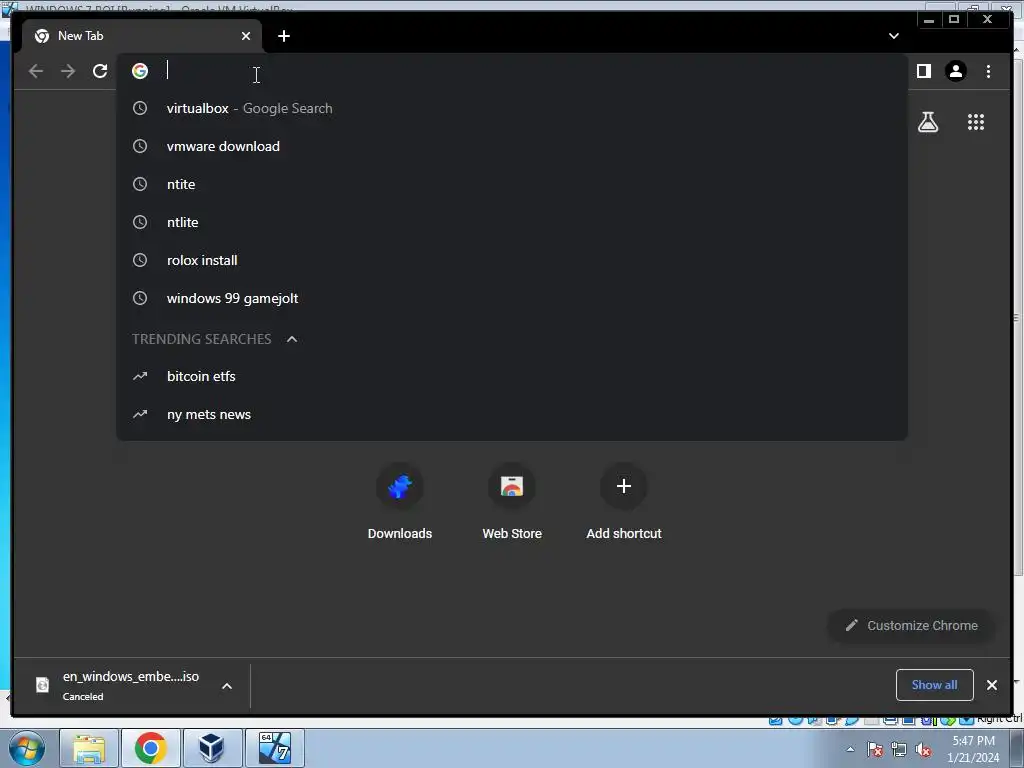Choose windows 99 gamejolt suggestion
Image resolution: width=1024 pixels, height=768 pixels.
[512, 298]
